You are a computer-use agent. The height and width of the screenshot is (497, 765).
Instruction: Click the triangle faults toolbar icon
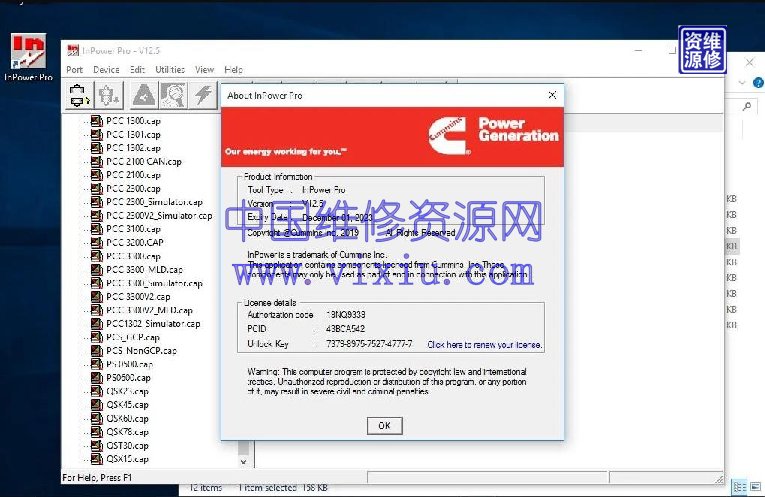(x=144, y=95)
